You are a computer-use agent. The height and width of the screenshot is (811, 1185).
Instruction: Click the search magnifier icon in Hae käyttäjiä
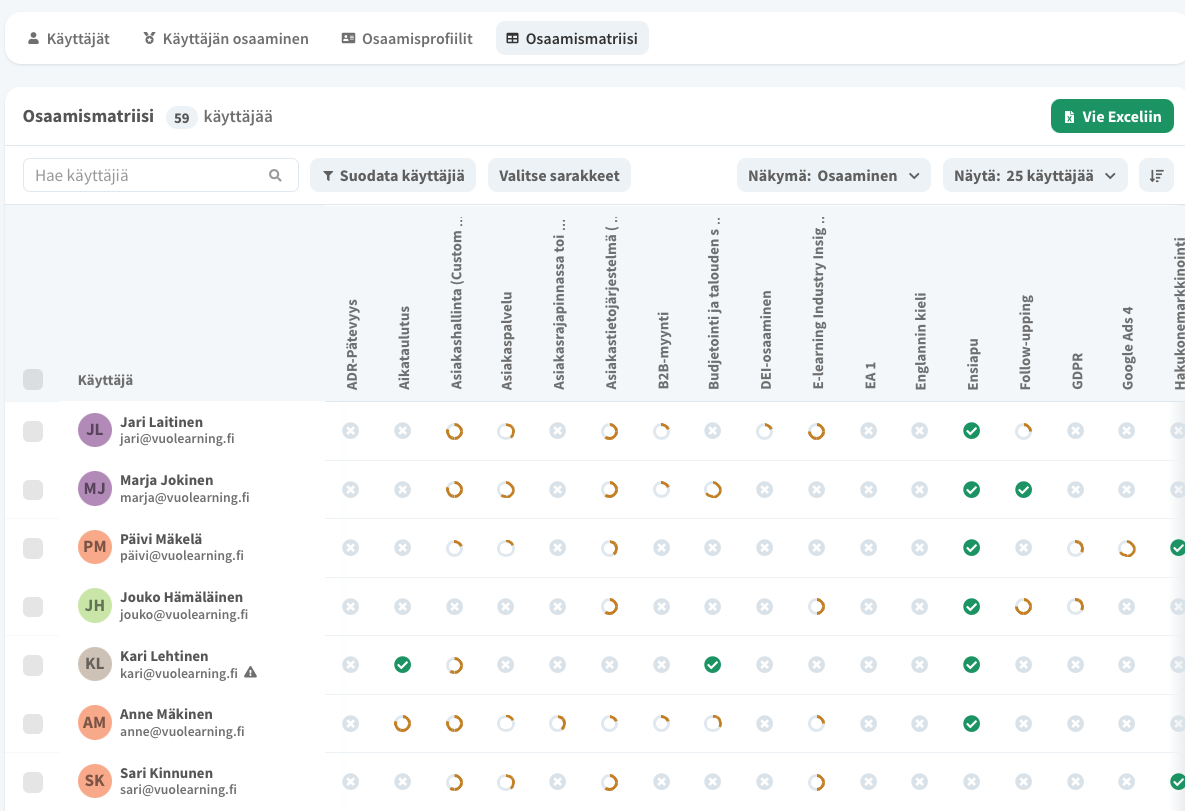coord(276,176)
